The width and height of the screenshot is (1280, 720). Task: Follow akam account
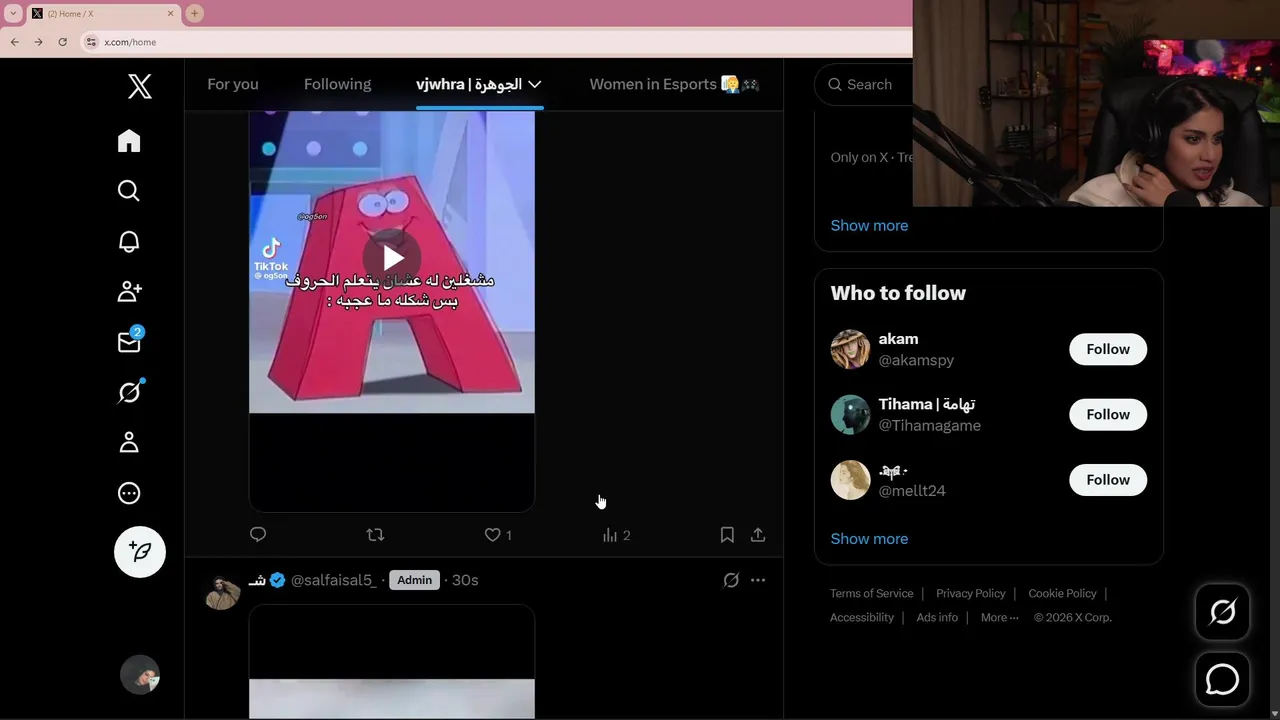pos(1108,349)
